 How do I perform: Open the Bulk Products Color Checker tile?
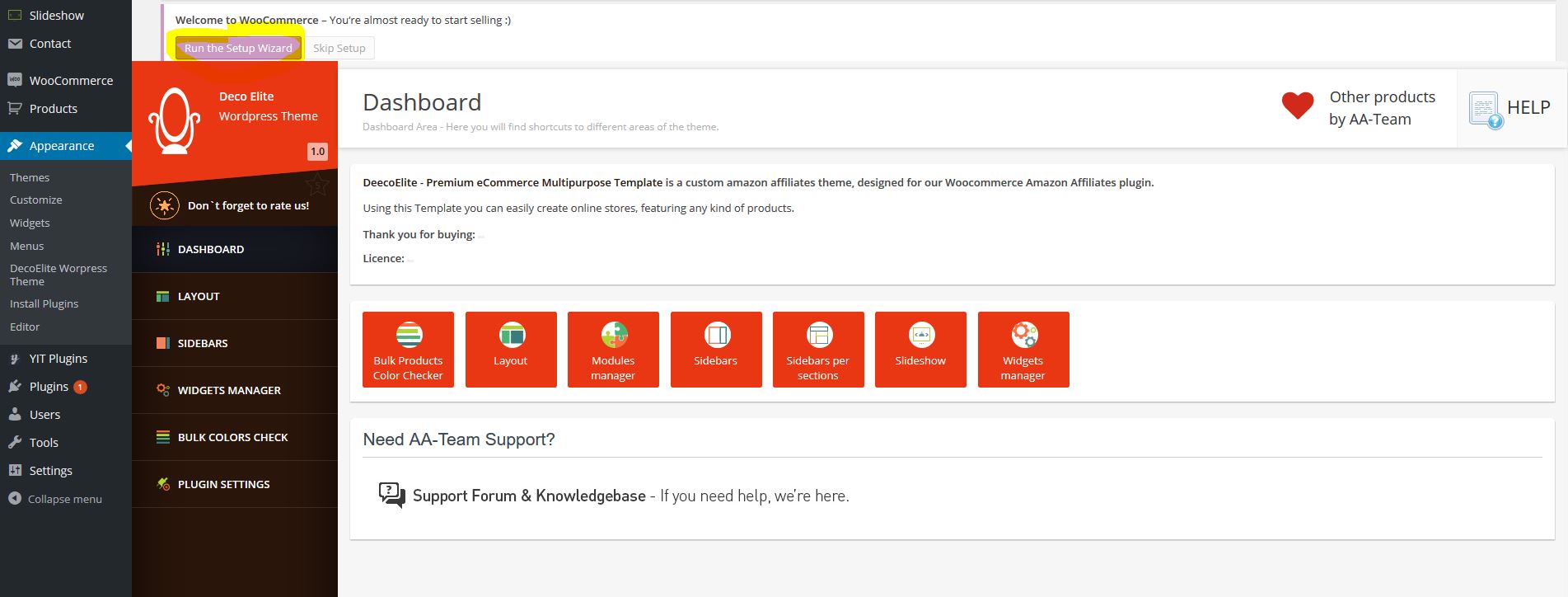tap(408, 349)
